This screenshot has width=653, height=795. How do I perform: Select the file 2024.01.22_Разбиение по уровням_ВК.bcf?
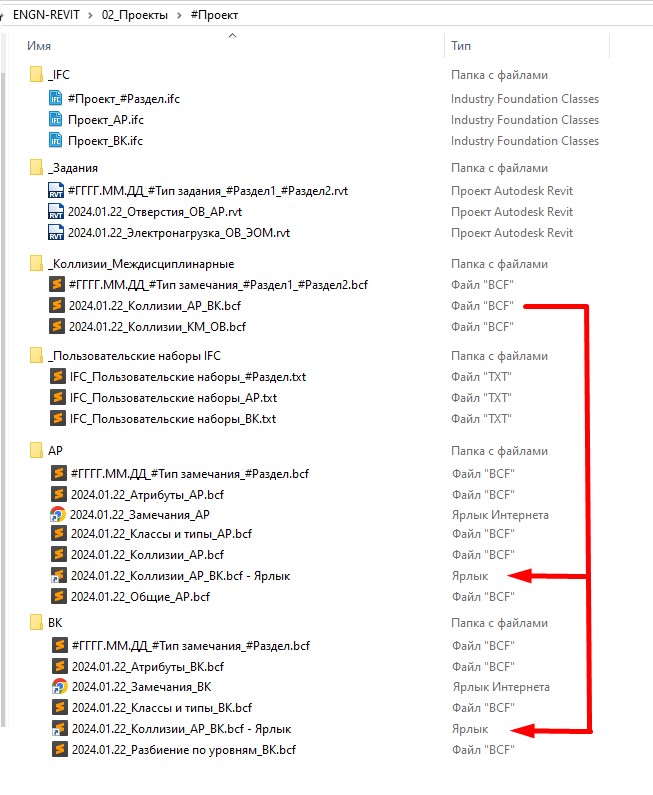click(184, 749)
